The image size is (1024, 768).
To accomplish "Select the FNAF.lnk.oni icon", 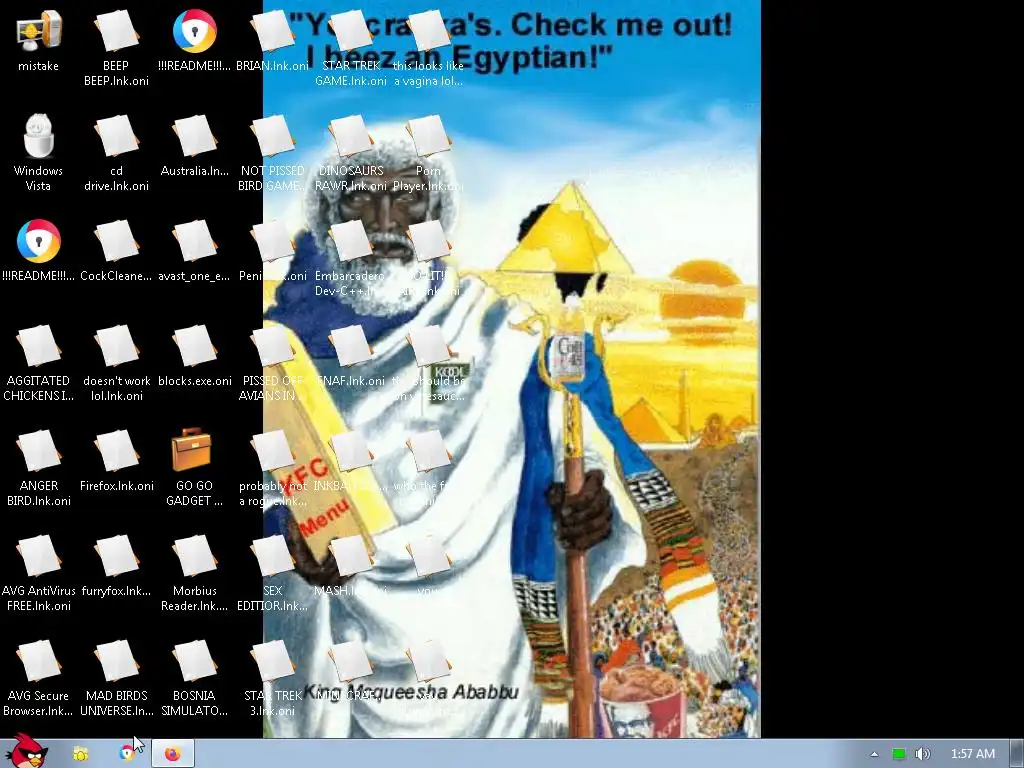I will (351, 346).
